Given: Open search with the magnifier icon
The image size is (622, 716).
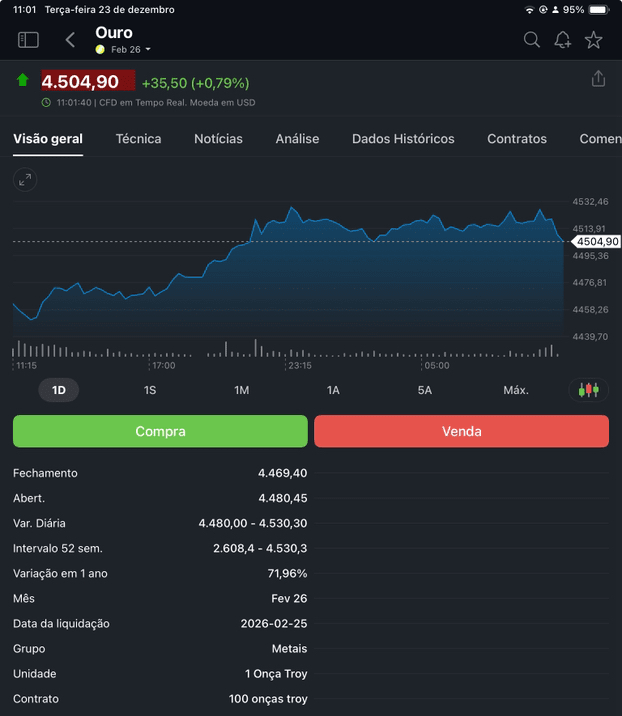Looking at the screenshot, I should coord(532,40).
